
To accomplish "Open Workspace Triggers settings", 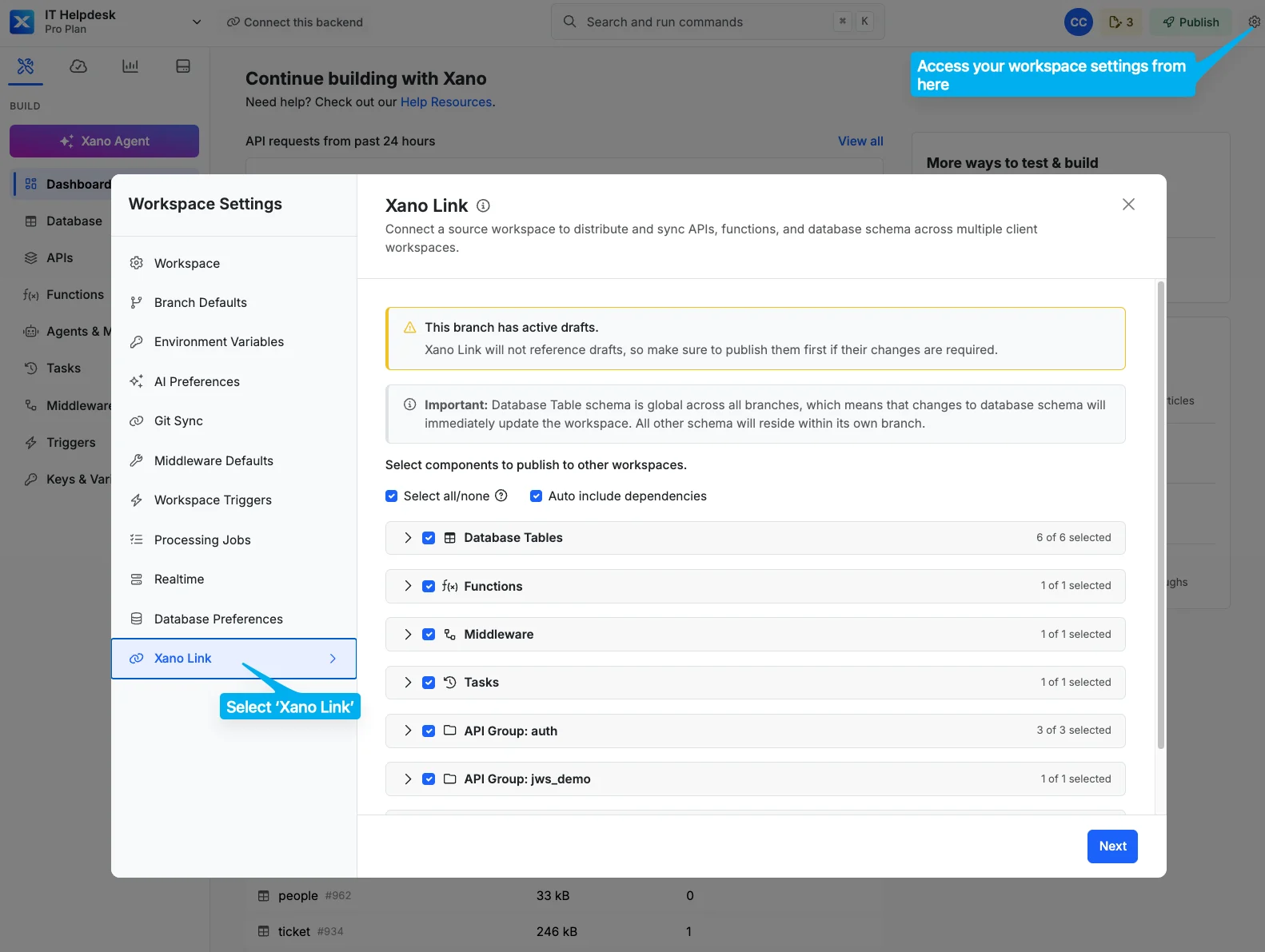I will tap(233, 500).
